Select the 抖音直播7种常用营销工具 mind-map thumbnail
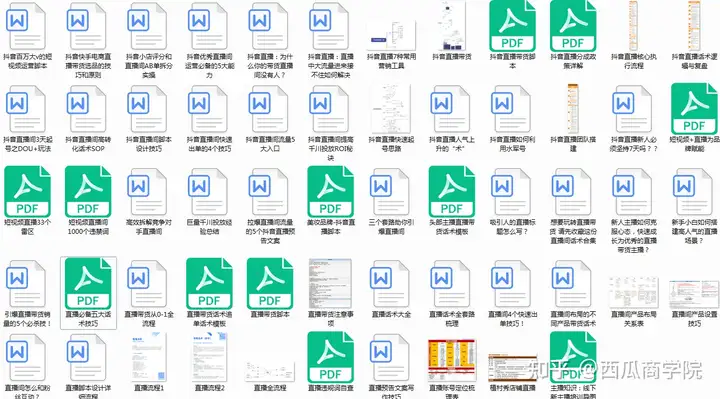This screenshot has width=720, height=399. point(391,36)
